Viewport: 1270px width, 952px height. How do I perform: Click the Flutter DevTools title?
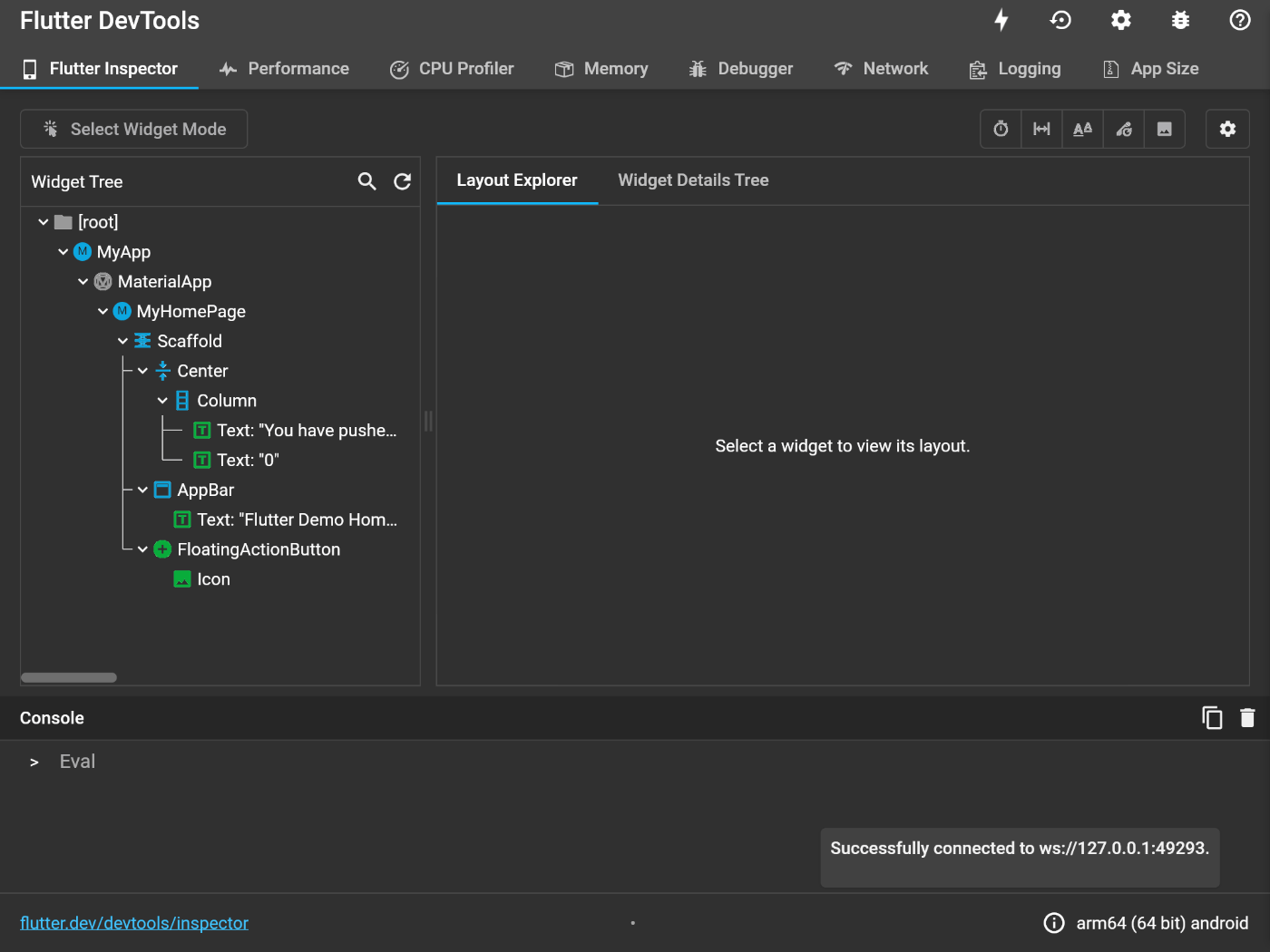(x=110, y=20)
